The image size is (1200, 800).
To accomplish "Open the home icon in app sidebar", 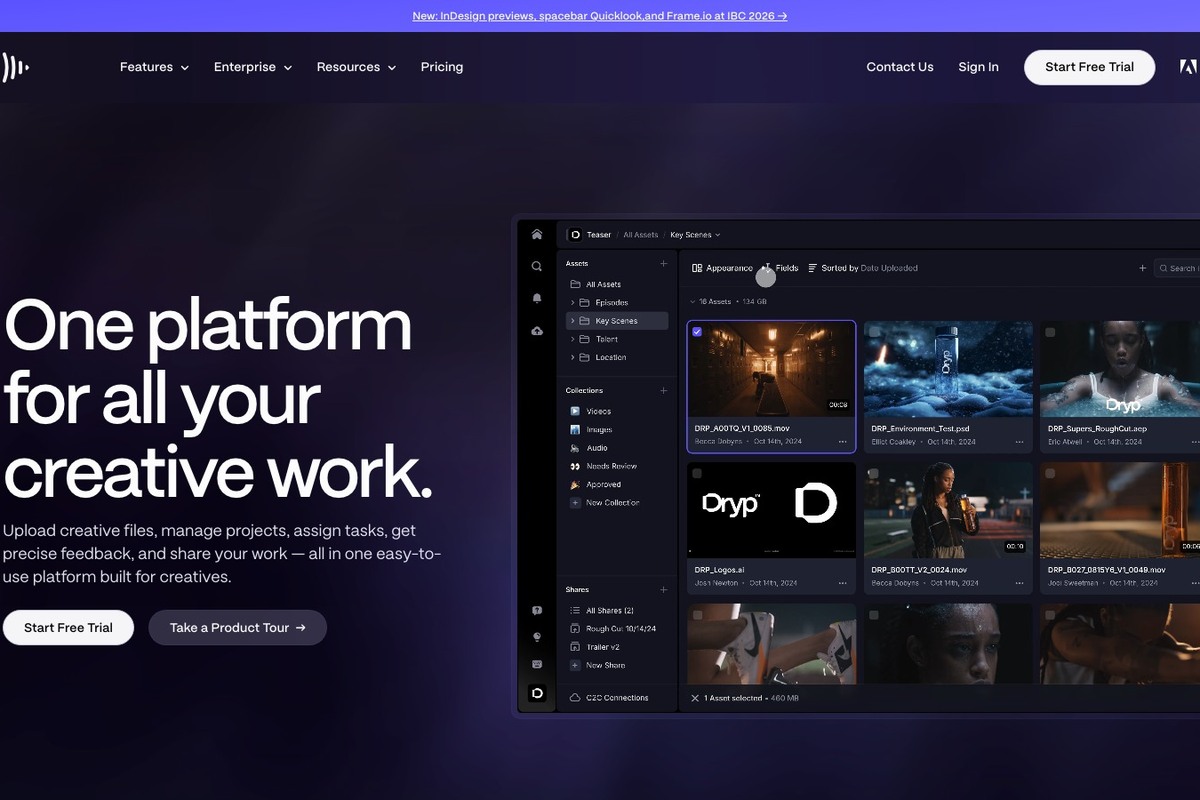I will [x=537, y=234].
